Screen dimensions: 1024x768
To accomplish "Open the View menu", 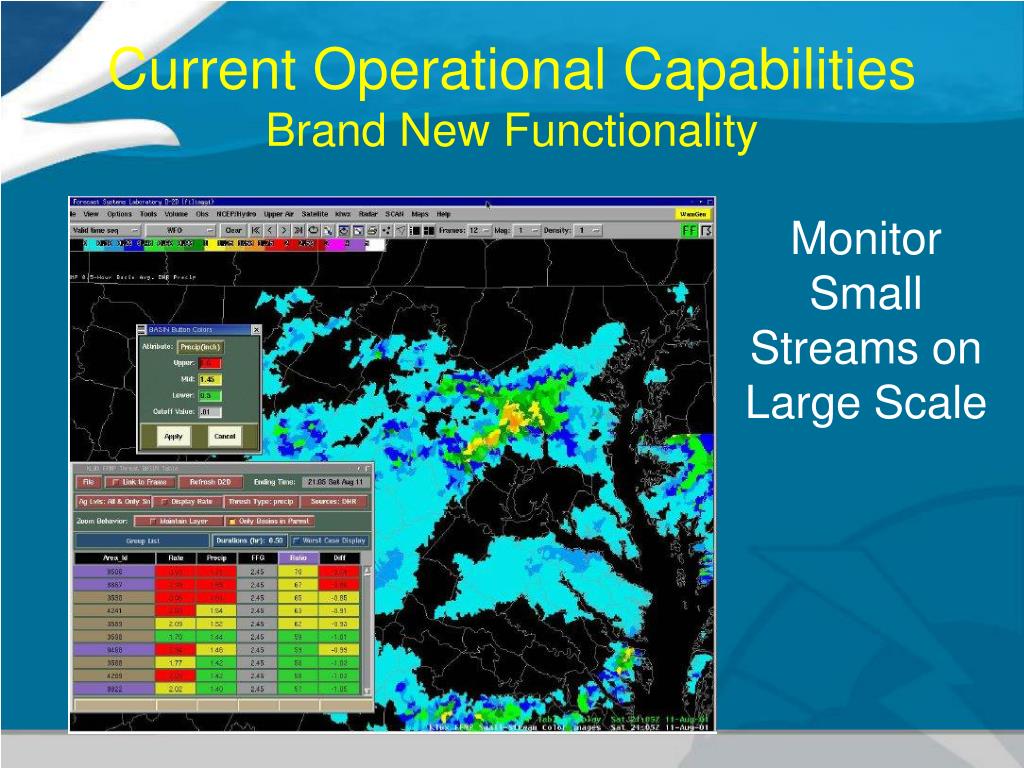I will (x=91, y=214).
